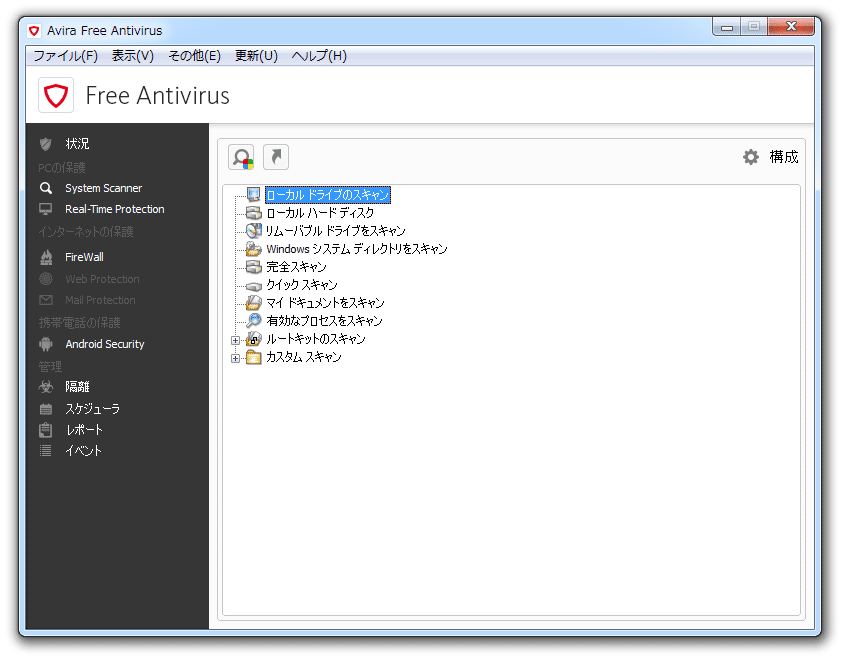Select the マイ ドキュメントをスキャン row
The width and height of the screenshot is (841, 658).
coord(325,303)
